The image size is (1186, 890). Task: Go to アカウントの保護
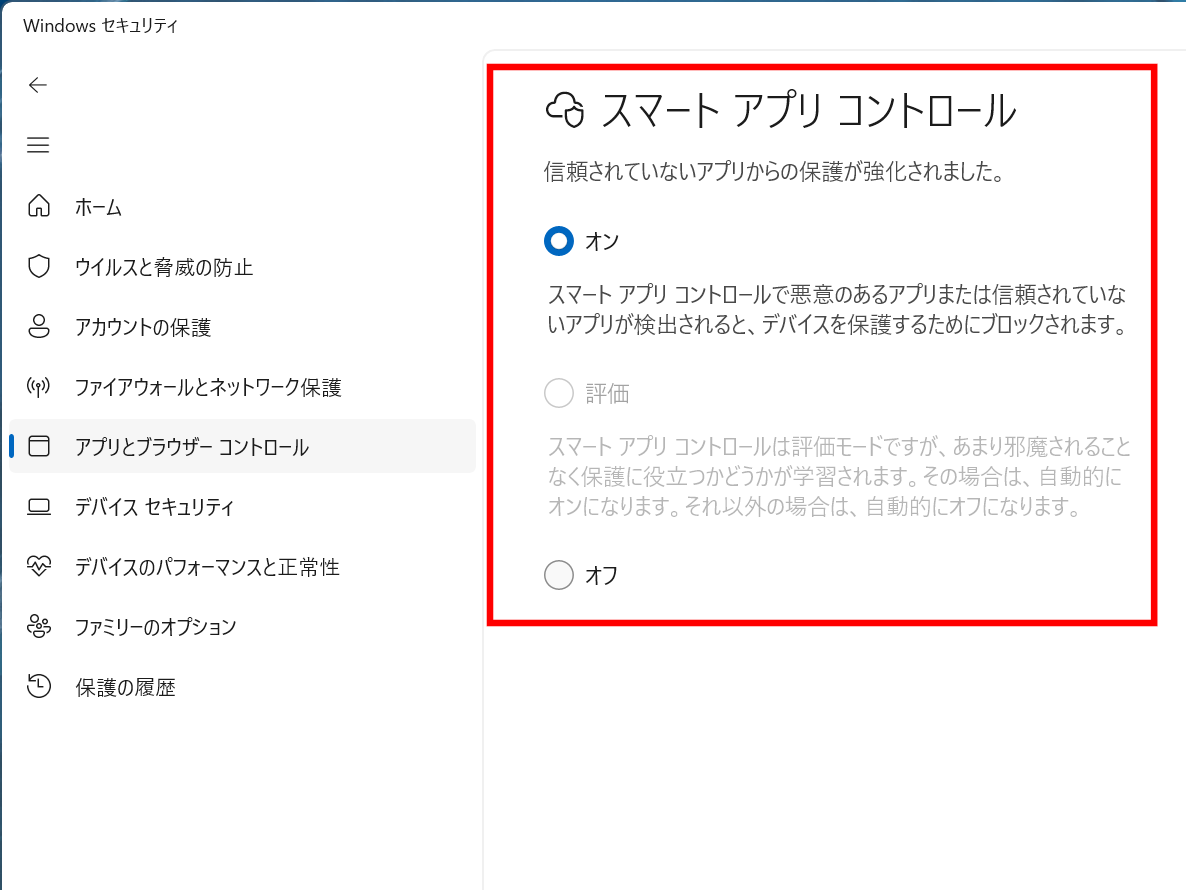click(242, 327)
